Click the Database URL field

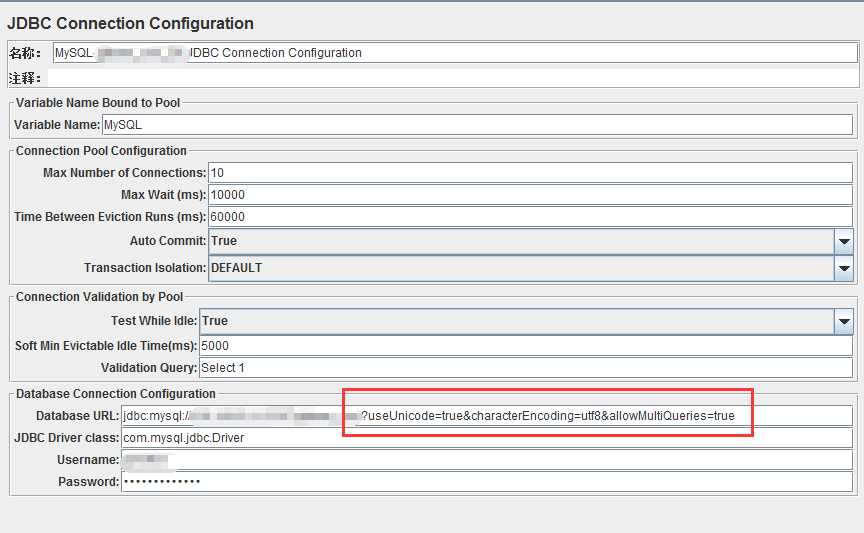tap(487, 416)
